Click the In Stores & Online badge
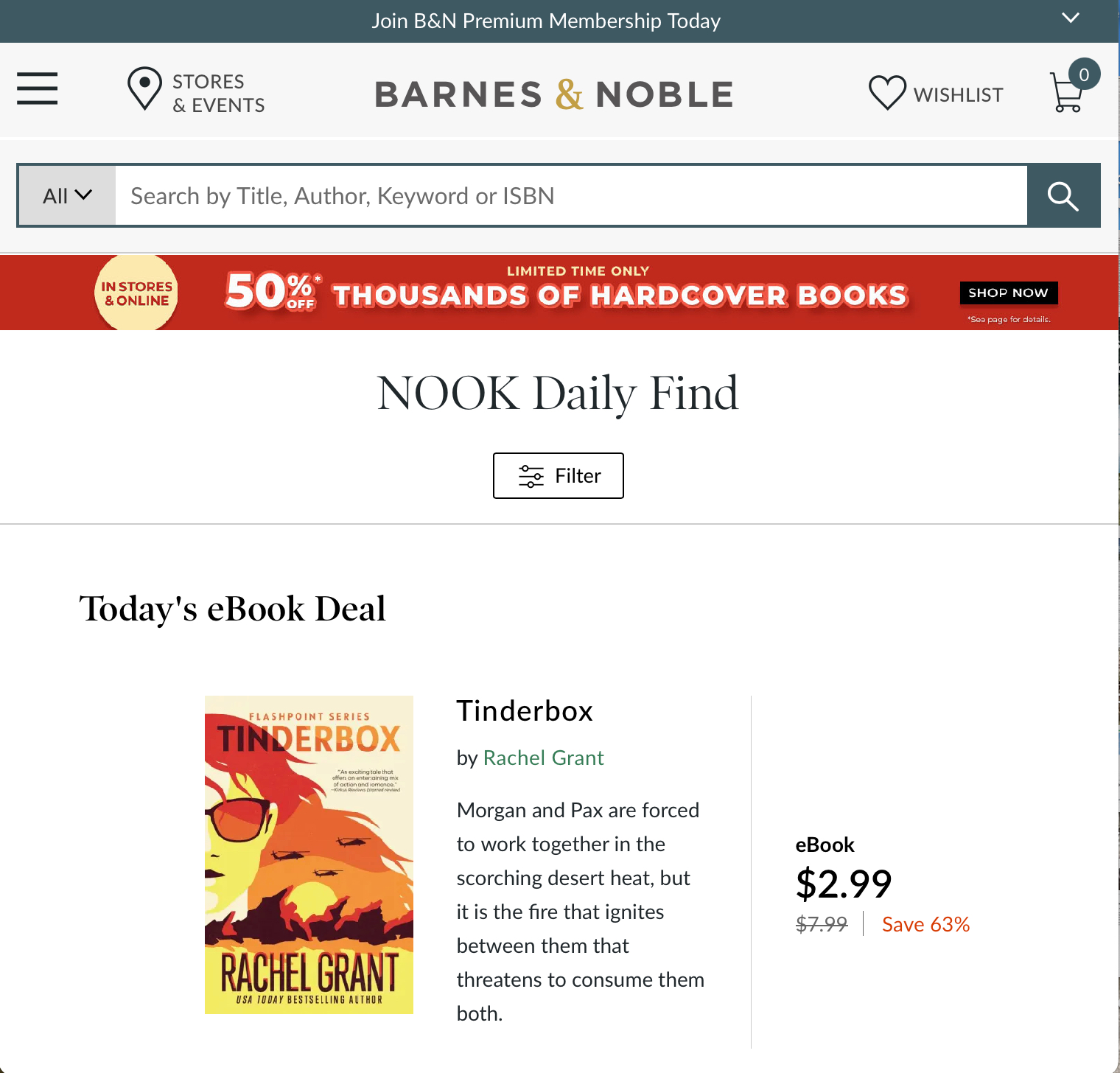1120x1073 pixels. (137, 293)
